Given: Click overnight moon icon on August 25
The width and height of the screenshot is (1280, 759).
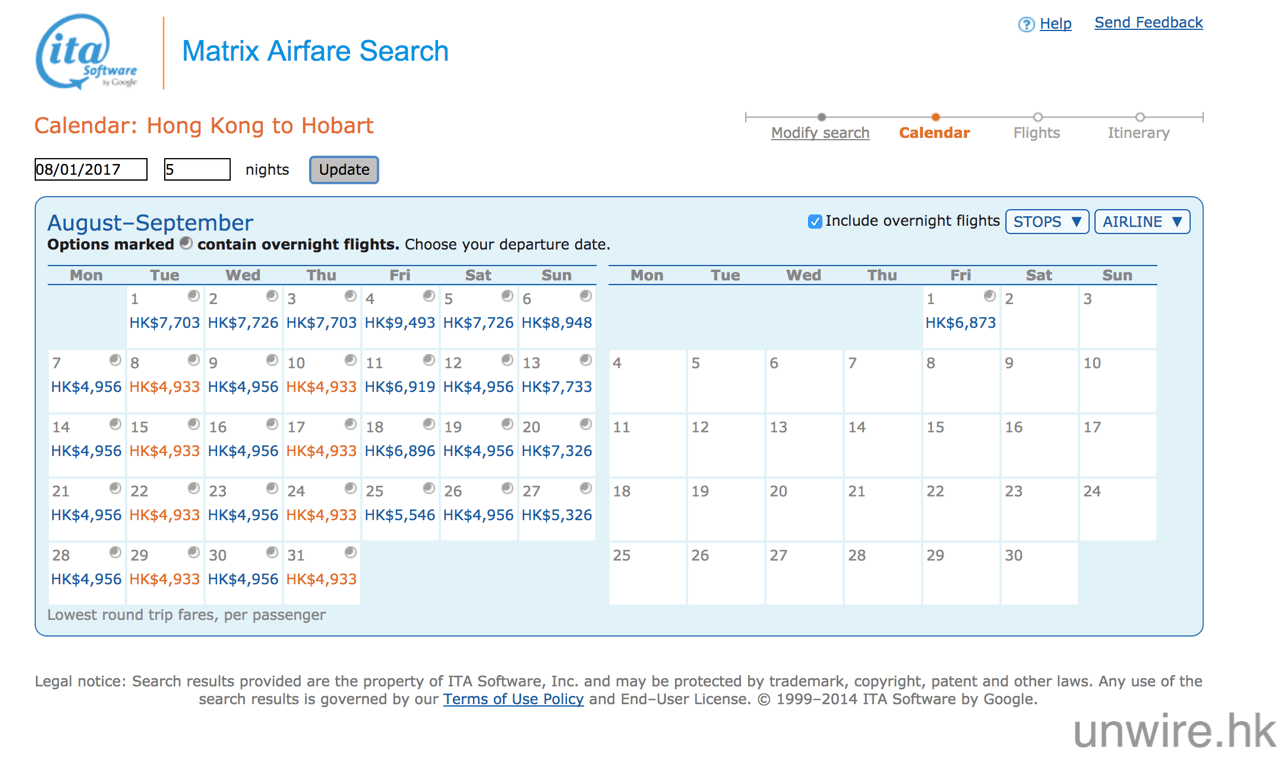Looking at the screenshot, I should pyautogui.click(x=428, y=488).
